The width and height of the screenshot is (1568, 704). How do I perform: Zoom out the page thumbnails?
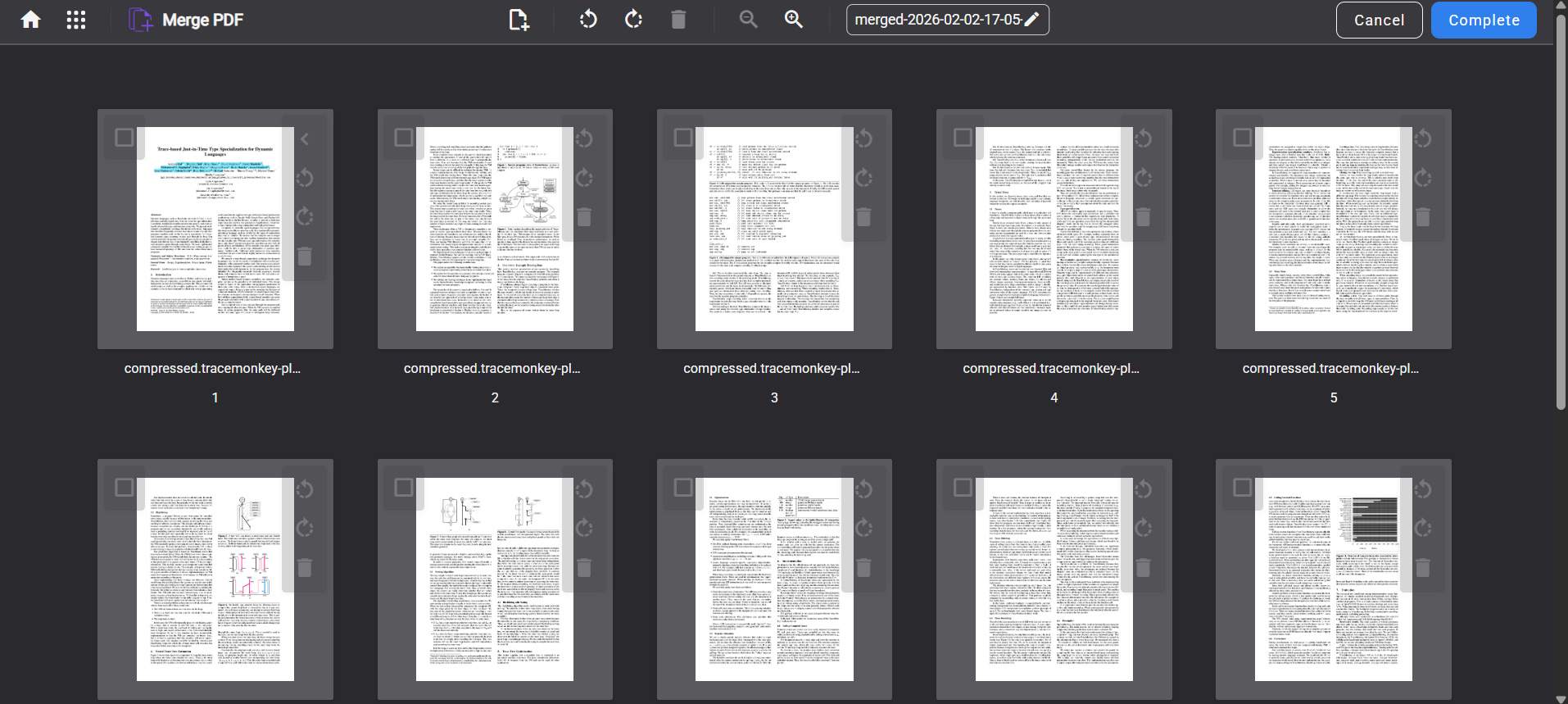tap(748, 19)
